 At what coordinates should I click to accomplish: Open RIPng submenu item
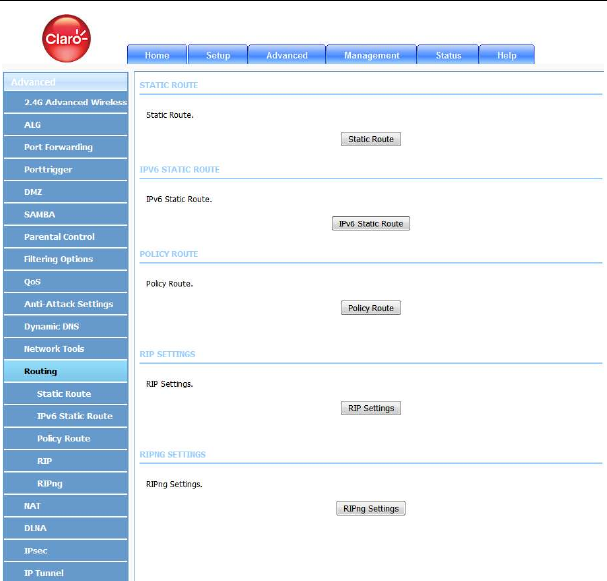[65, 484]
